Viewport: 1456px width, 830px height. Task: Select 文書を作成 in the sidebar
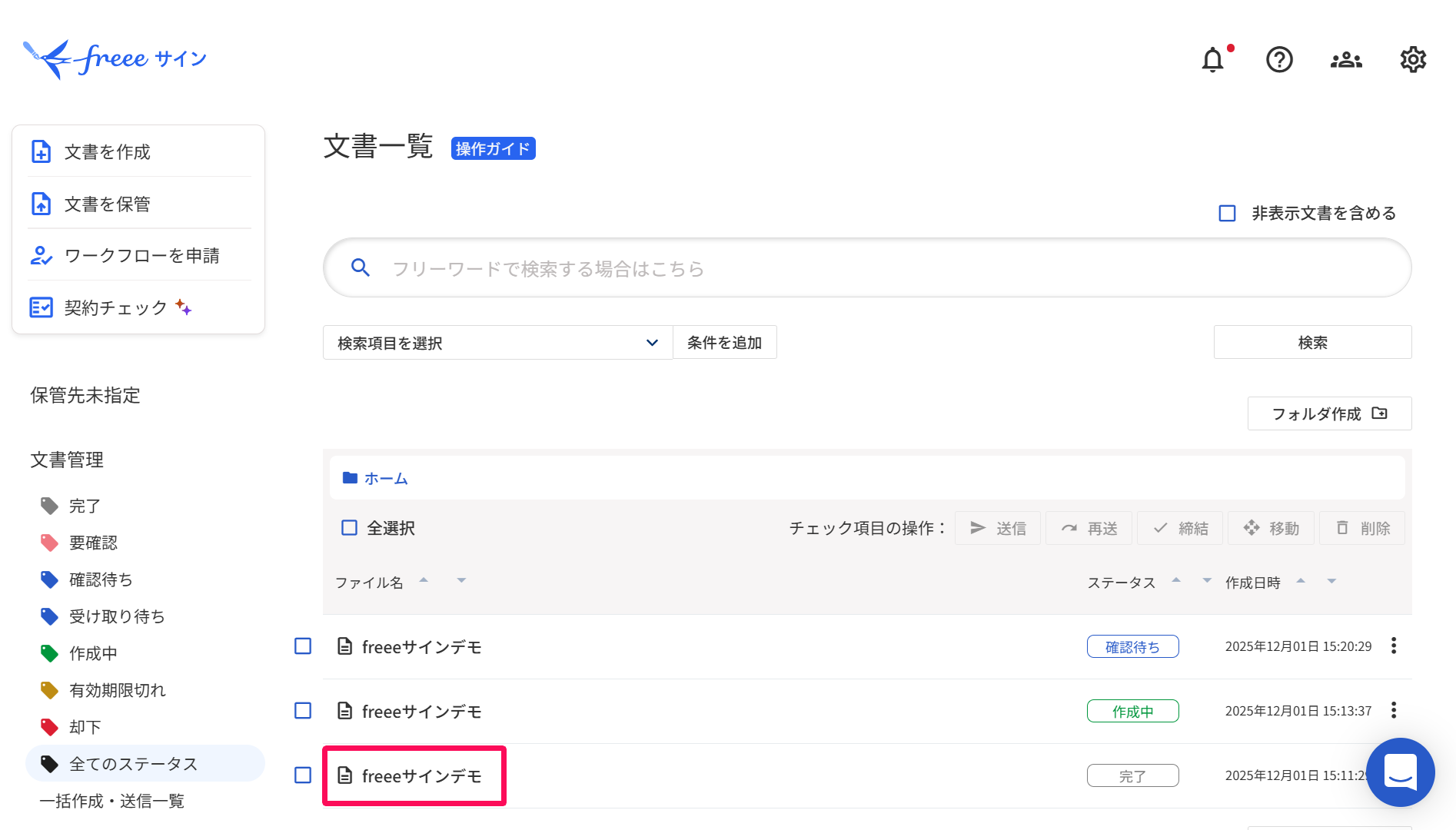(139, 151)
